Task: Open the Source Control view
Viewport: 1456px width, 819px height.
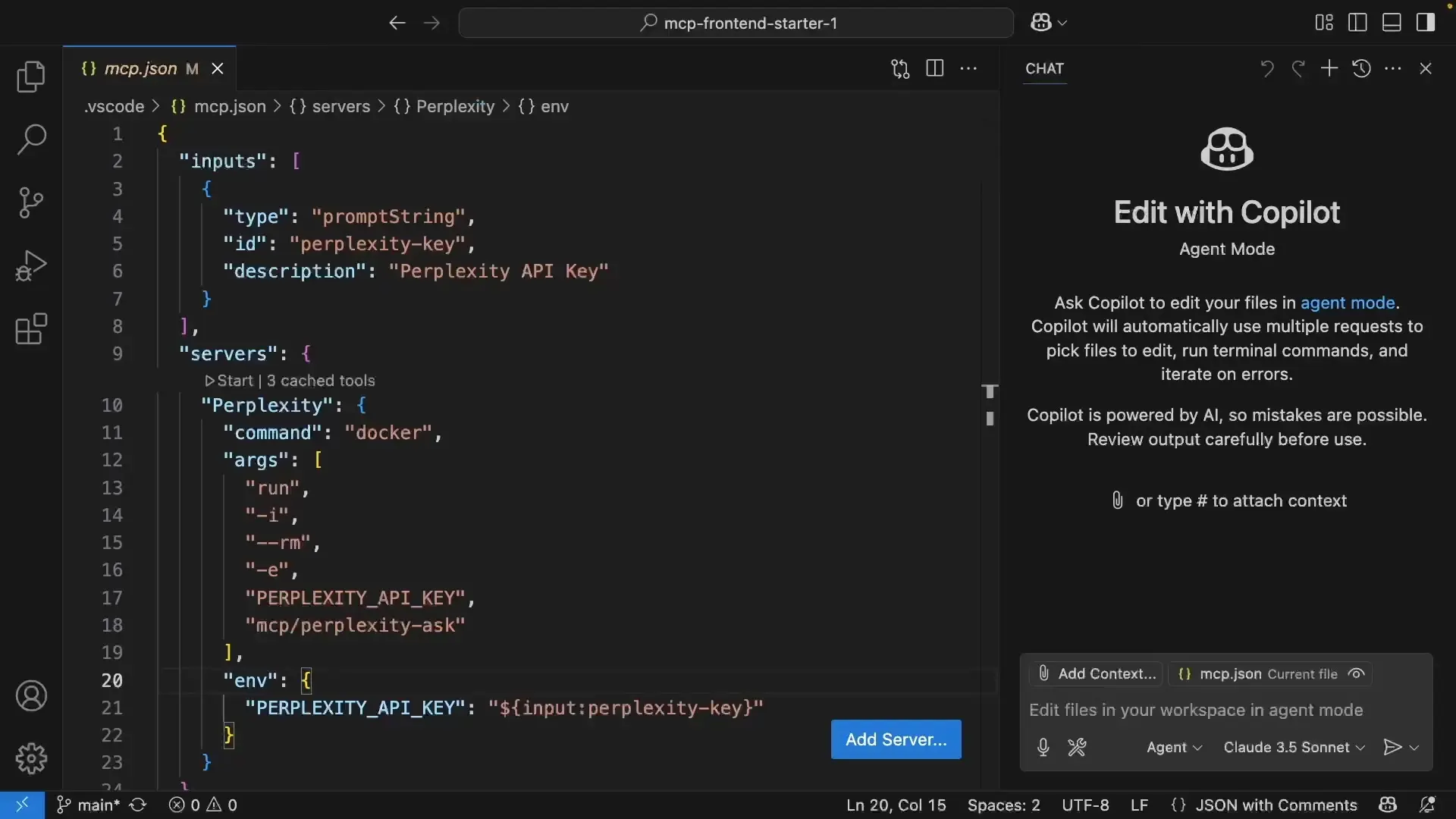Action: (31, 202)
